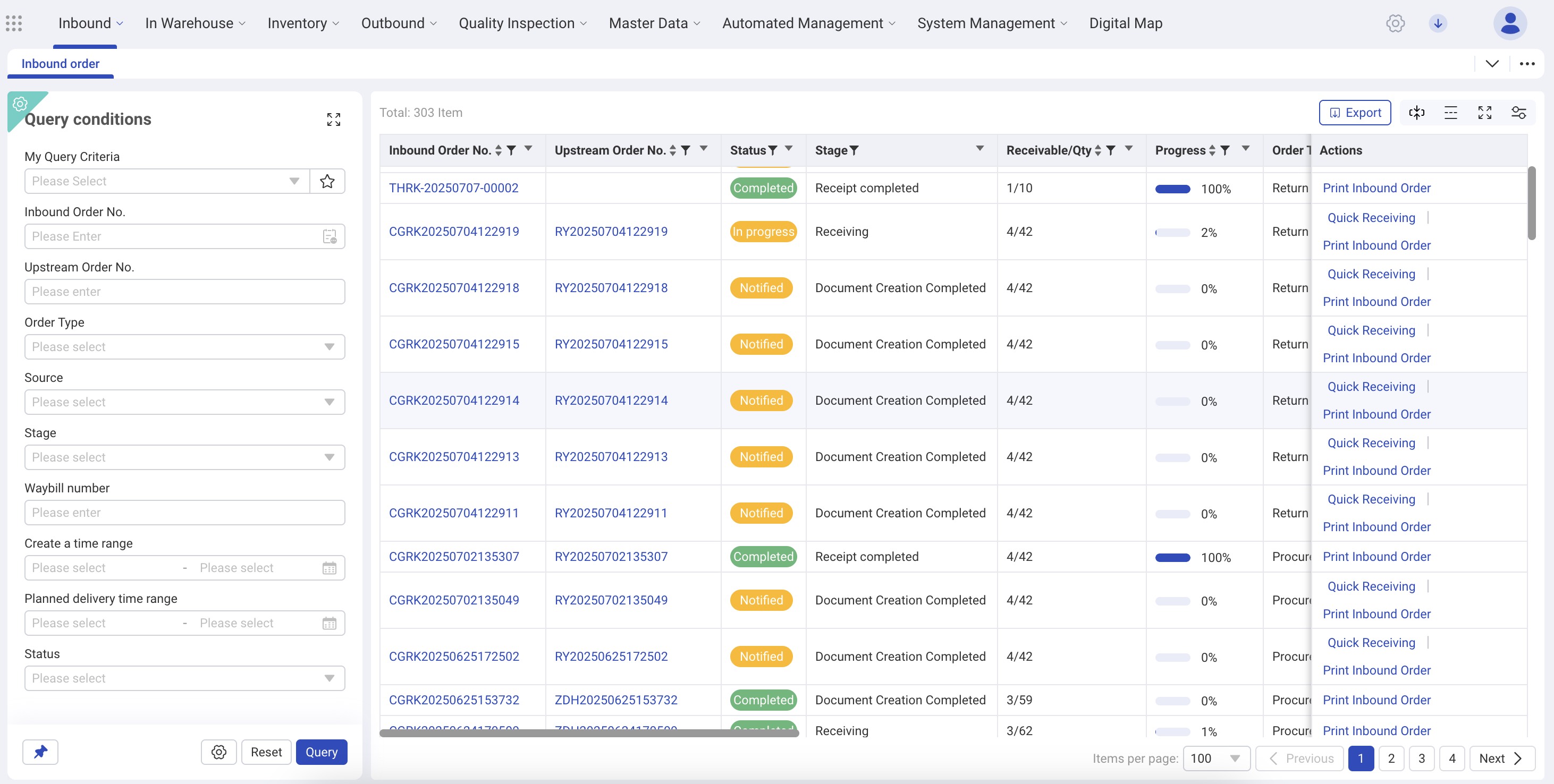The height and width of the screenshot is (784, 1554).
Task: Expand the Query conditions panel to fullscreen
Action: click(x=334, y=120)
